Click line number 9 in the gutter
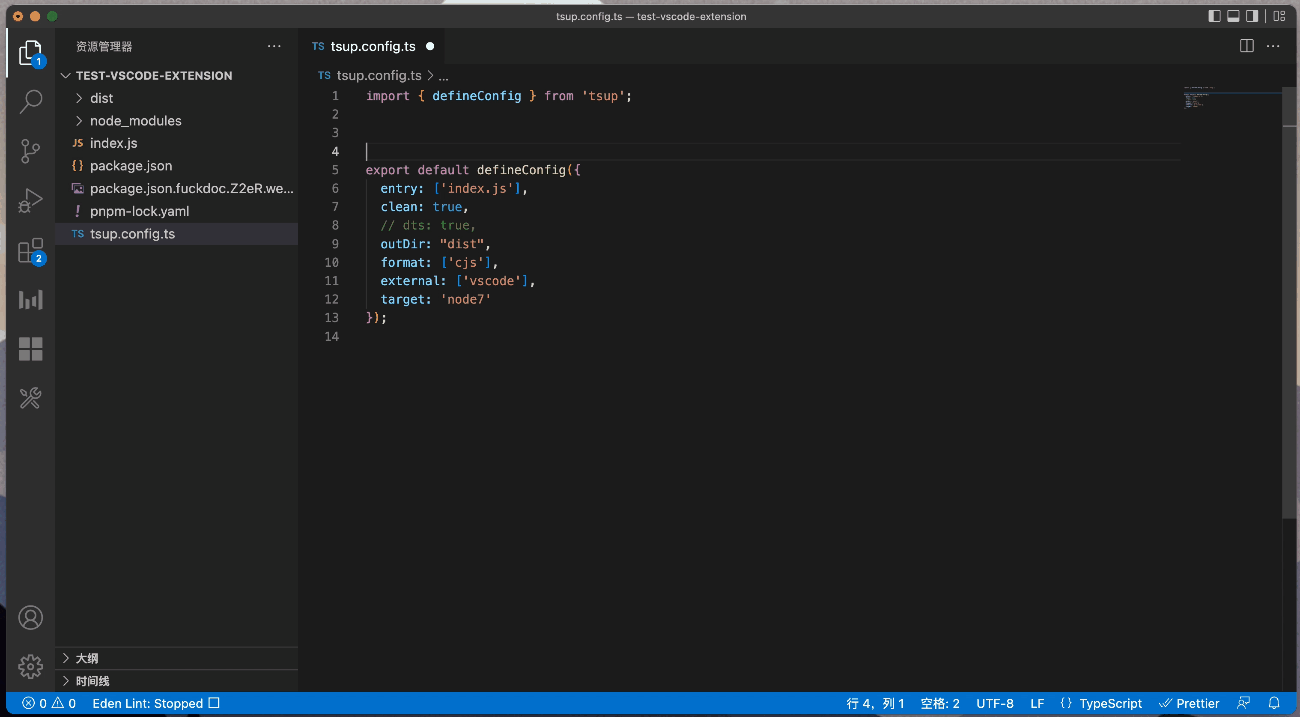 click(x=335, y=244)
